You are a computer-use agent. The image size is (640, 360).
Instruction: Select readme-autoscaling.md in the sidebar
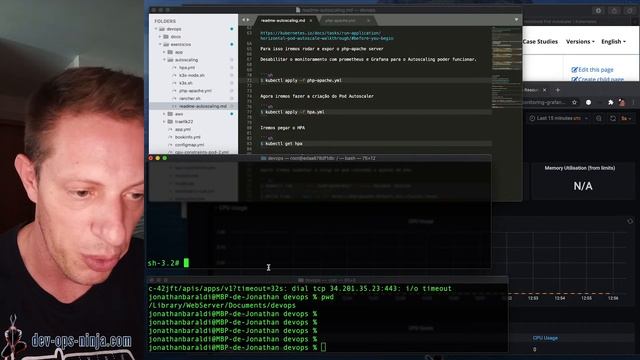pyautogui.click(x=203, y=106)
